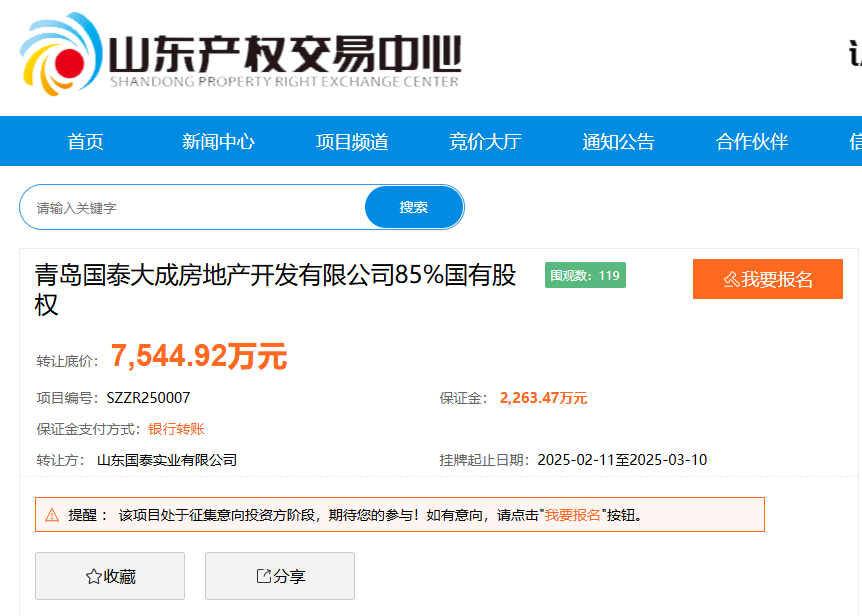862x616 pixels.
Task: Click the share arrow icon on 分享
Action: point(264,576)
